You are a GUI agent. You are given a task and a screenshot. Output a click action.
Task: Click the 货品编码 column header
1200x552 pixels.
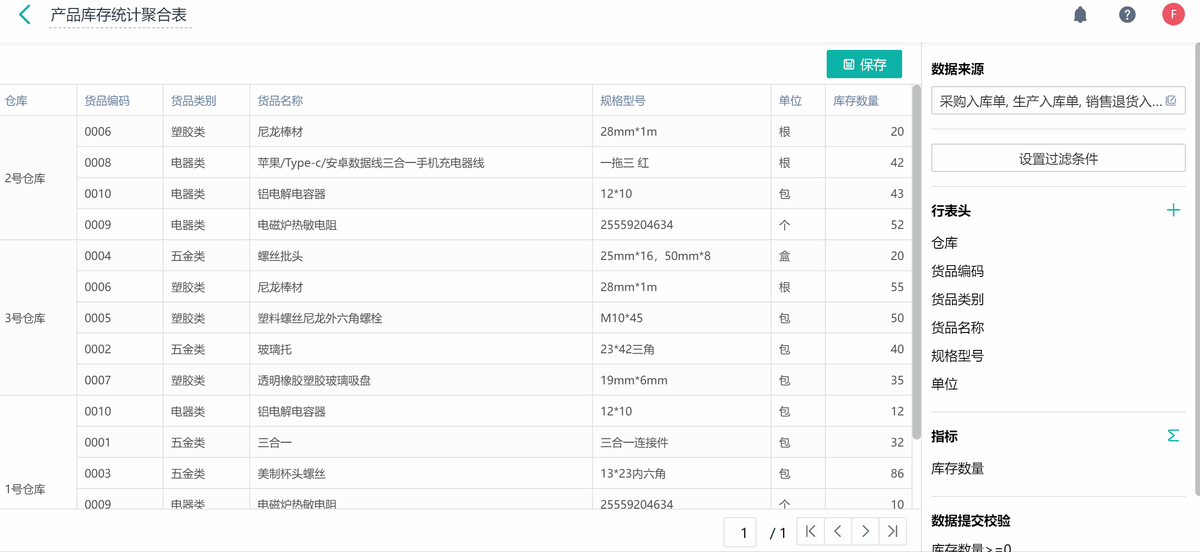120,101
